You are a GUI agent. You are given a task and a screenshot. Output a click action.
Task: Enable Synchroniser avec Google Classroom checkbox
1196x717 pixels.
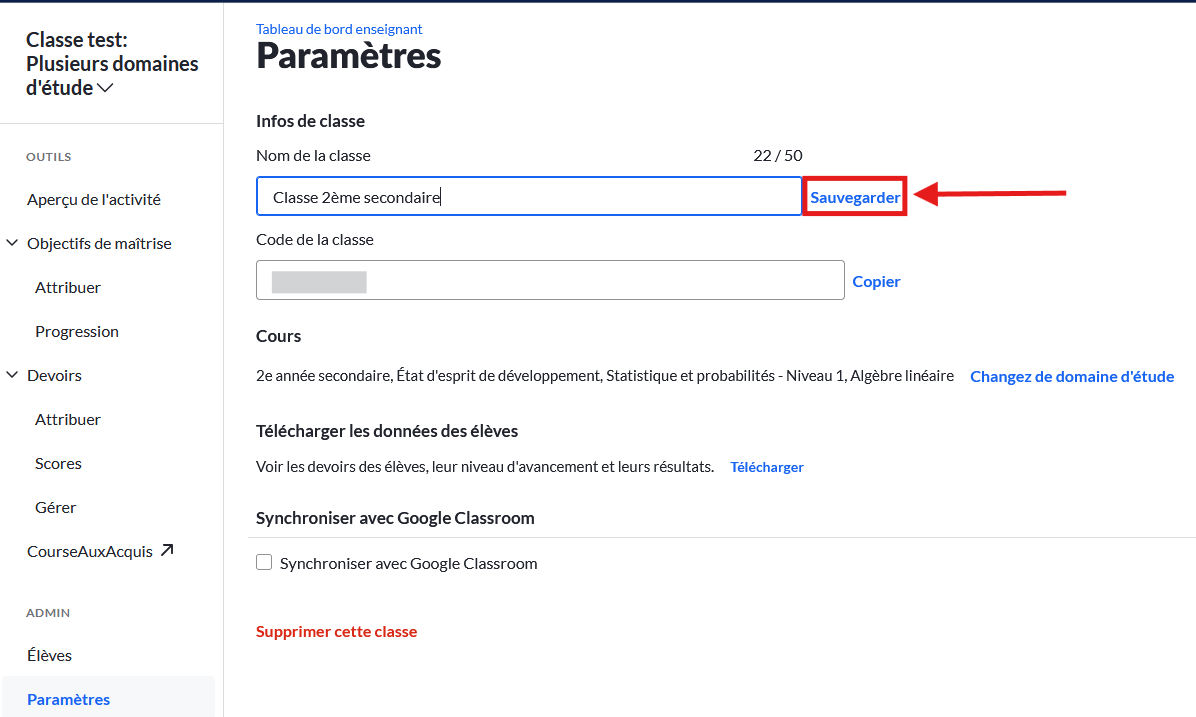click(x=264, y=563)
